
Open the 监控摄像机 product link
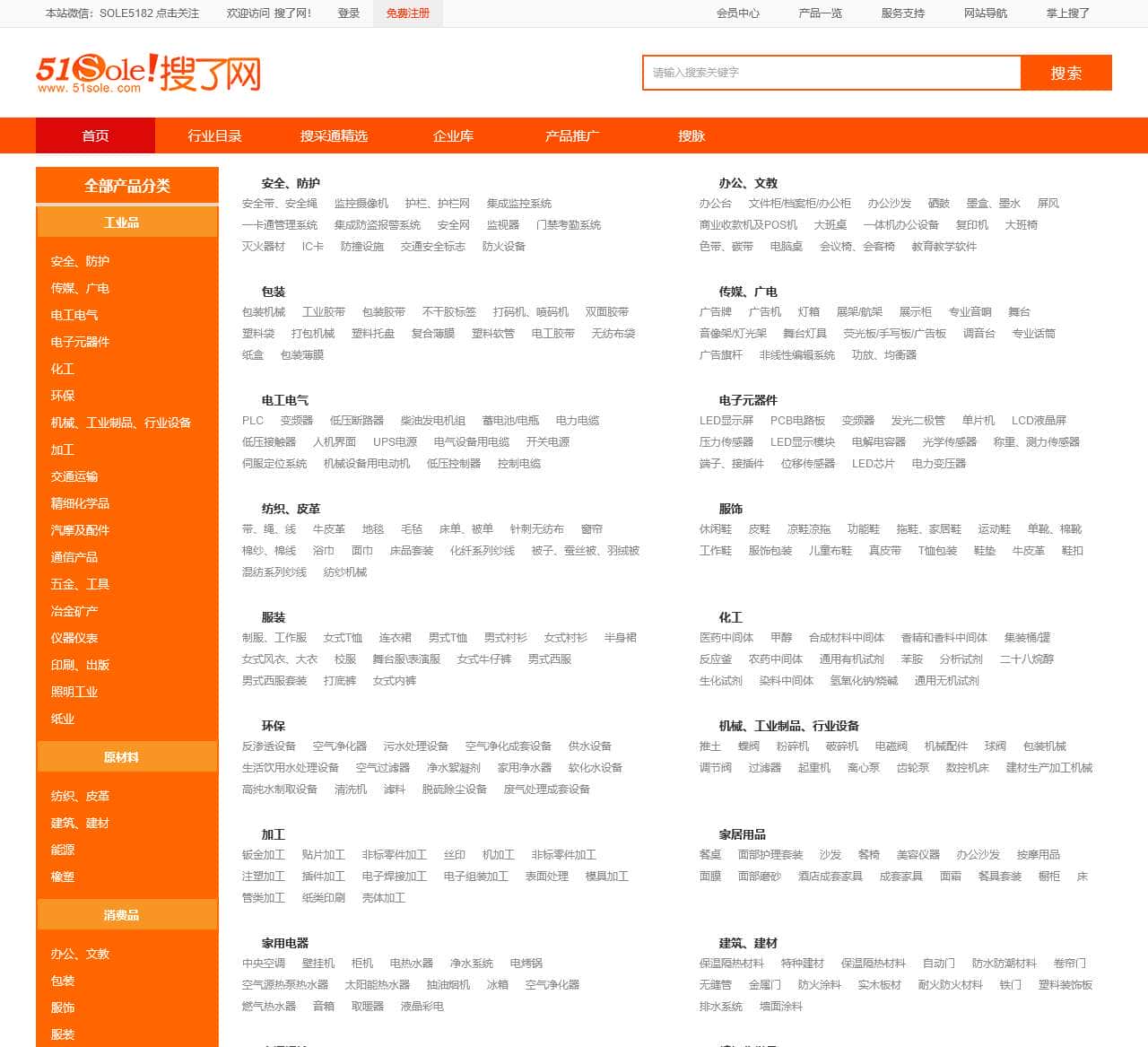coord(361,204)
